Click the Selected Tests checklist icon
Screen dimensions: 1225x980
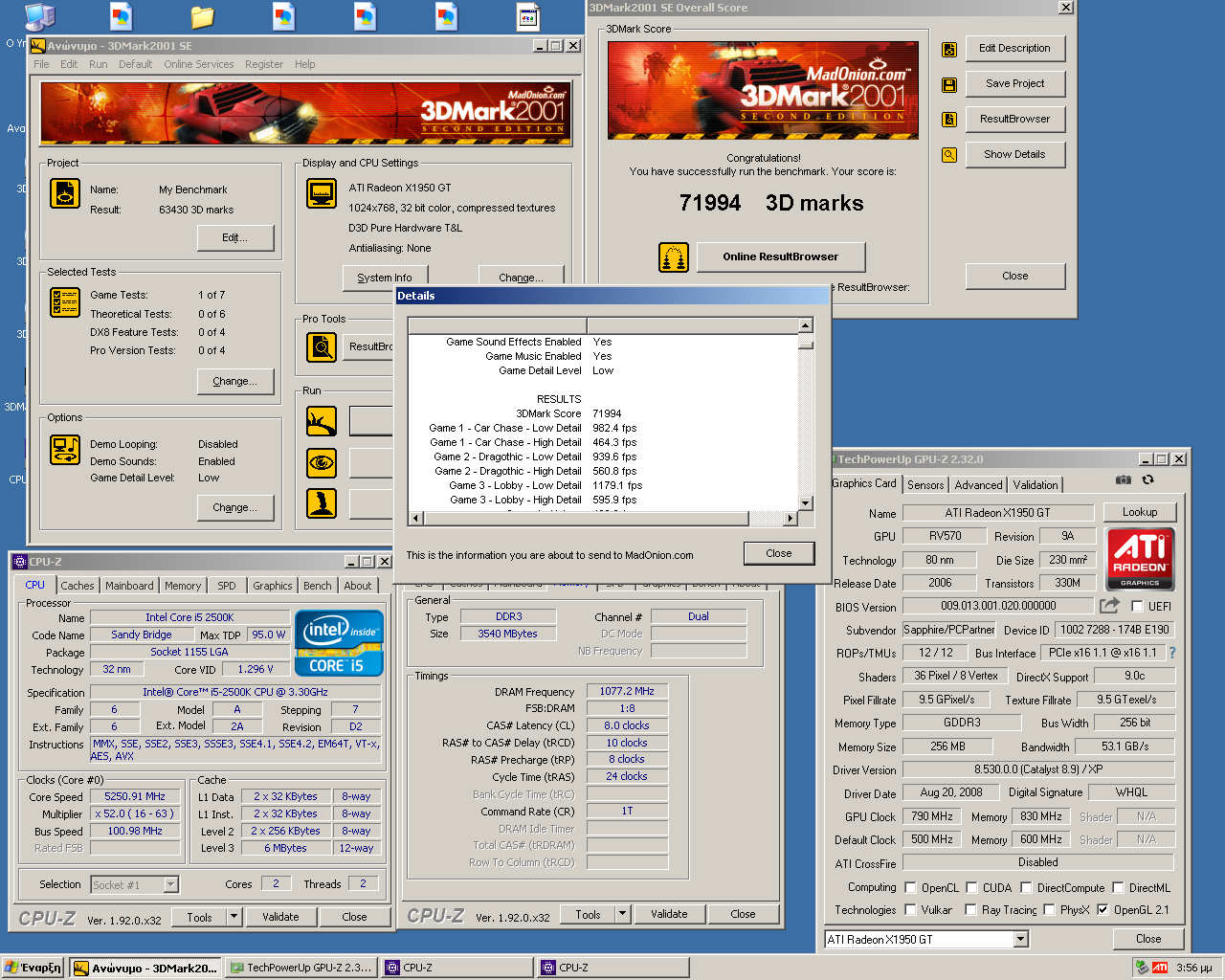[x=65, y=302]
